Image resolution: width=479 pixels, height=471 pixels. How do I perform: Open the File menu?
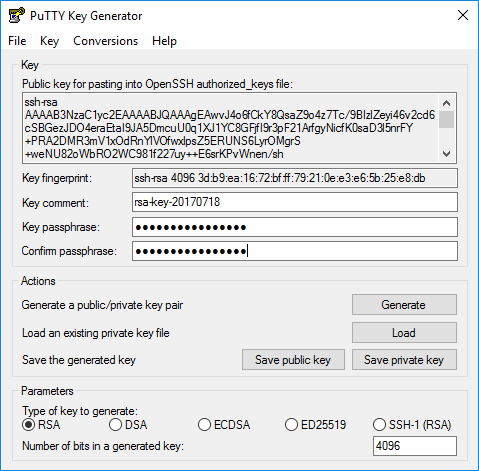pos(17,41)
